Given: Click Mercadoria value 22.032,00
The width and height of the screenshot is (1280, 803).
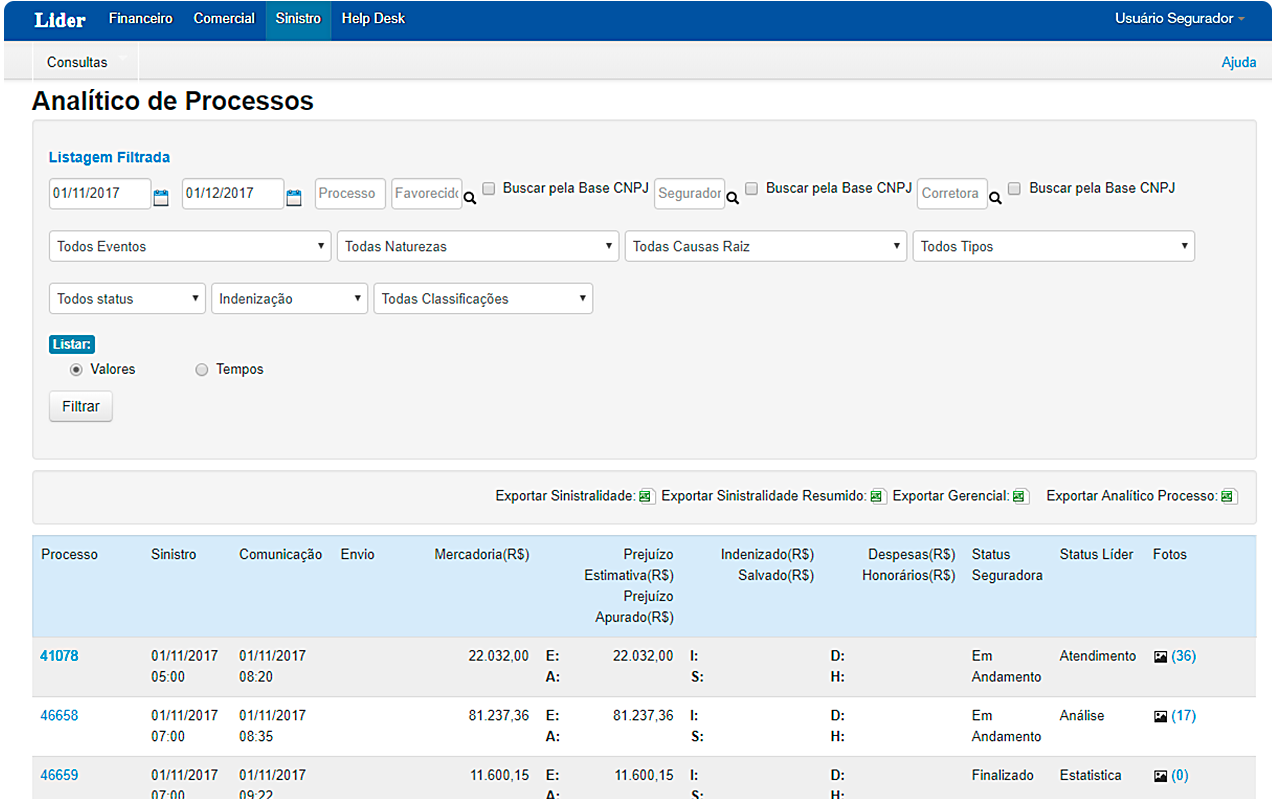Looking at the screenshot, I should pyautogui.click(x=499, y=656).
